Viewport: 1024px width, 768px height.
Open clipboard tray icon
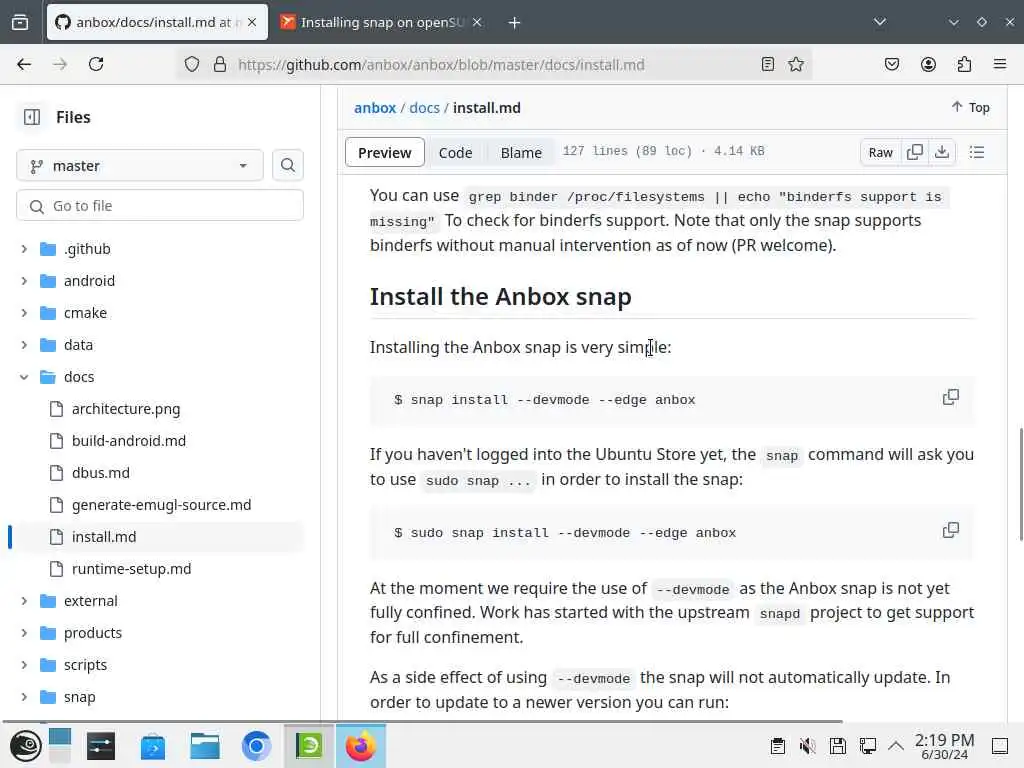point(777,746)
